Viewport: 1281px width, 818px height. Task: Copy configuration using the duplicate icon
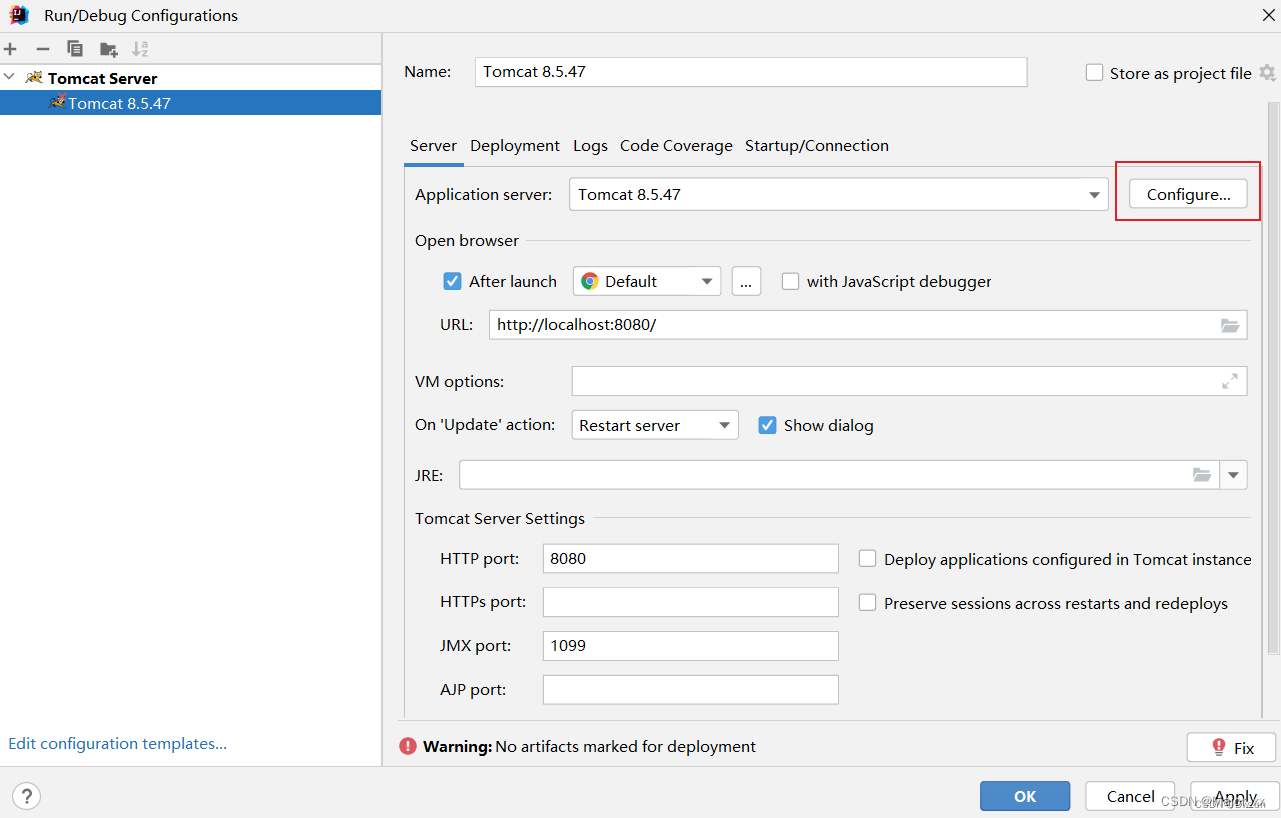75,49
